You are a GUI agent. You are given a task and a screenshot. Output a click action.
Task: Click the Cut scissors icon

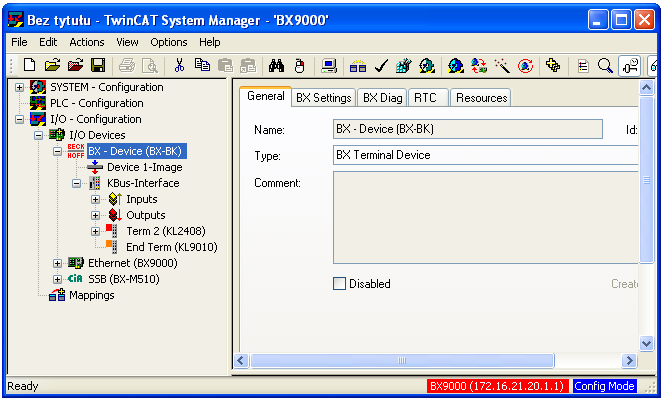tap(179, 66)
